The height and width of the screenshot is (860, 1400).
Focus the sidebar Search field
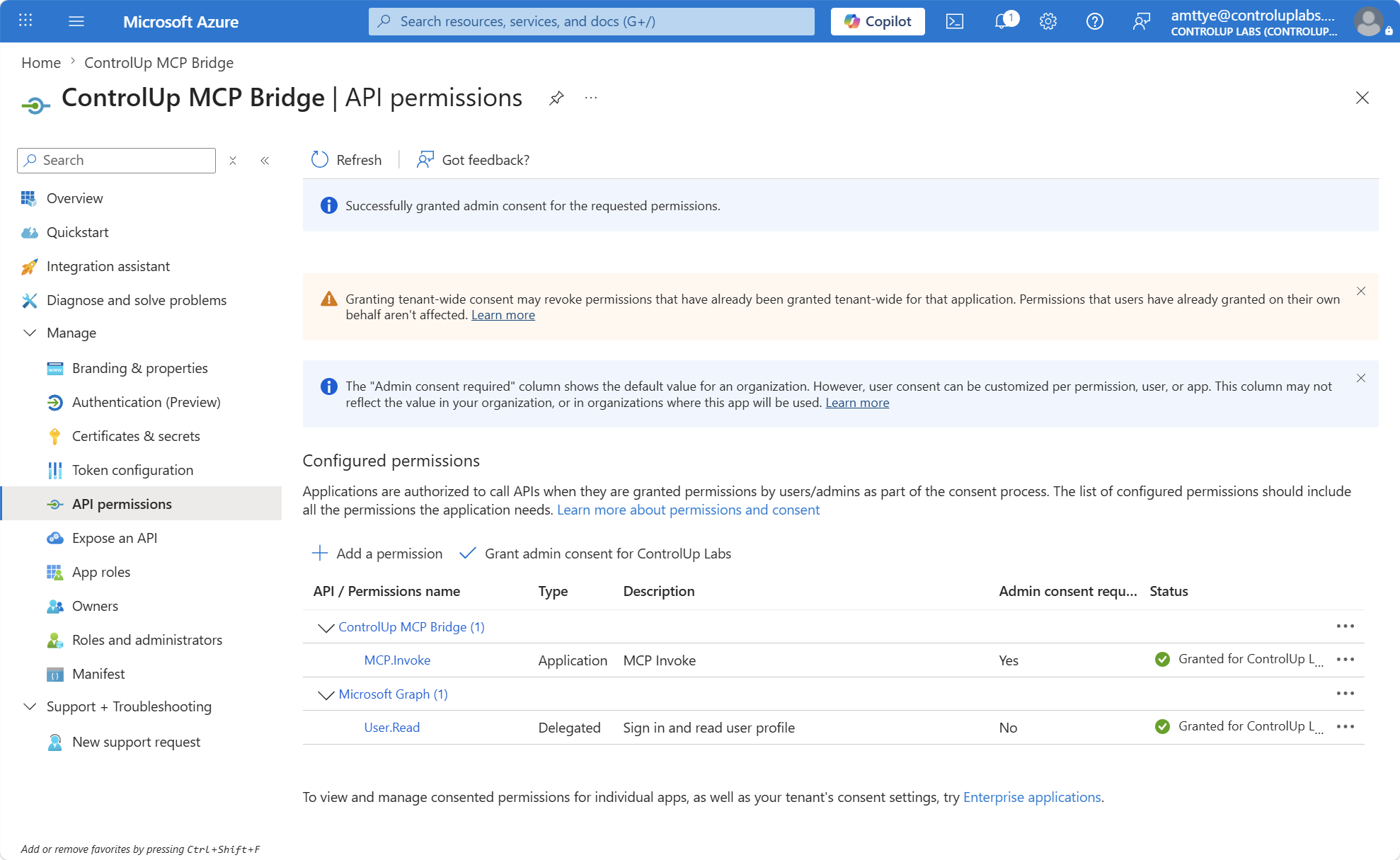(x=116, y=161)
